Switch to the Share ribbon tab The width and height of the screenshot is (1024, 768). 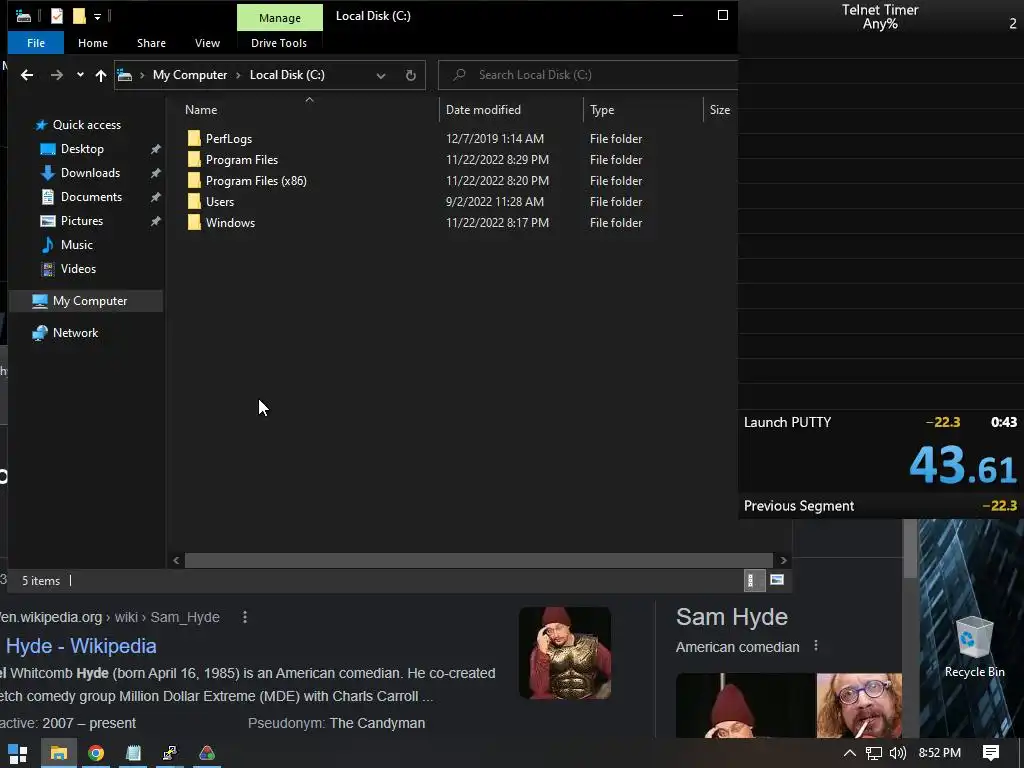(152, 43)
